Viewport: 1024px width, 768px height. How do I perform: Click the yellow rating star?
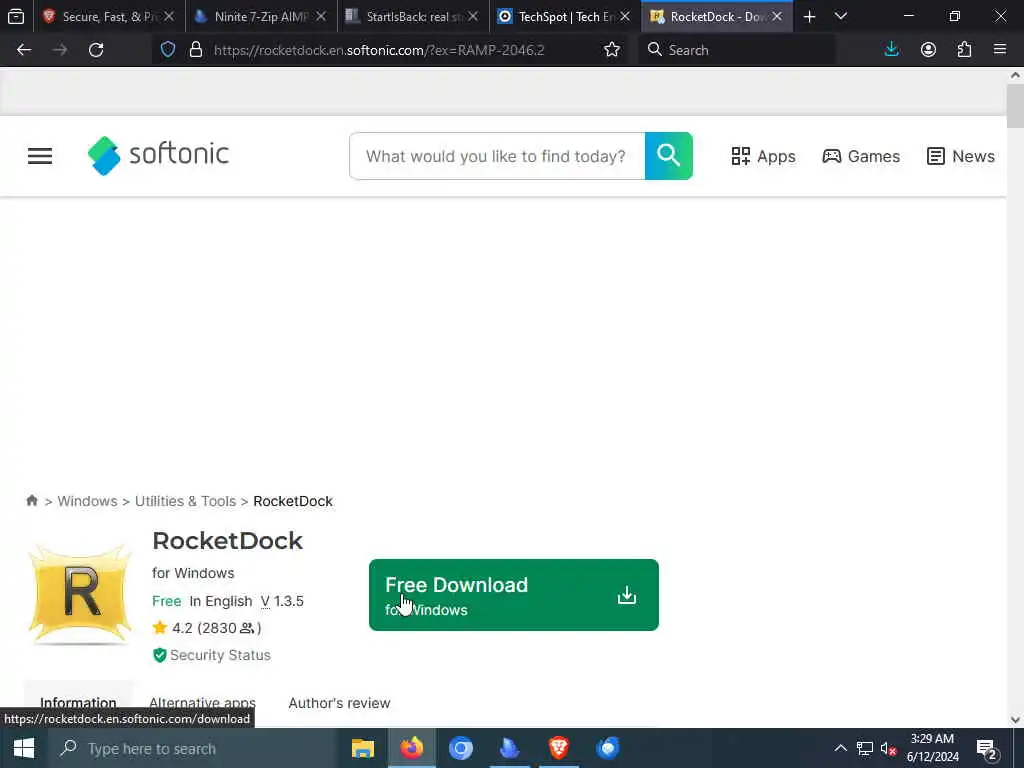[159, 628]
